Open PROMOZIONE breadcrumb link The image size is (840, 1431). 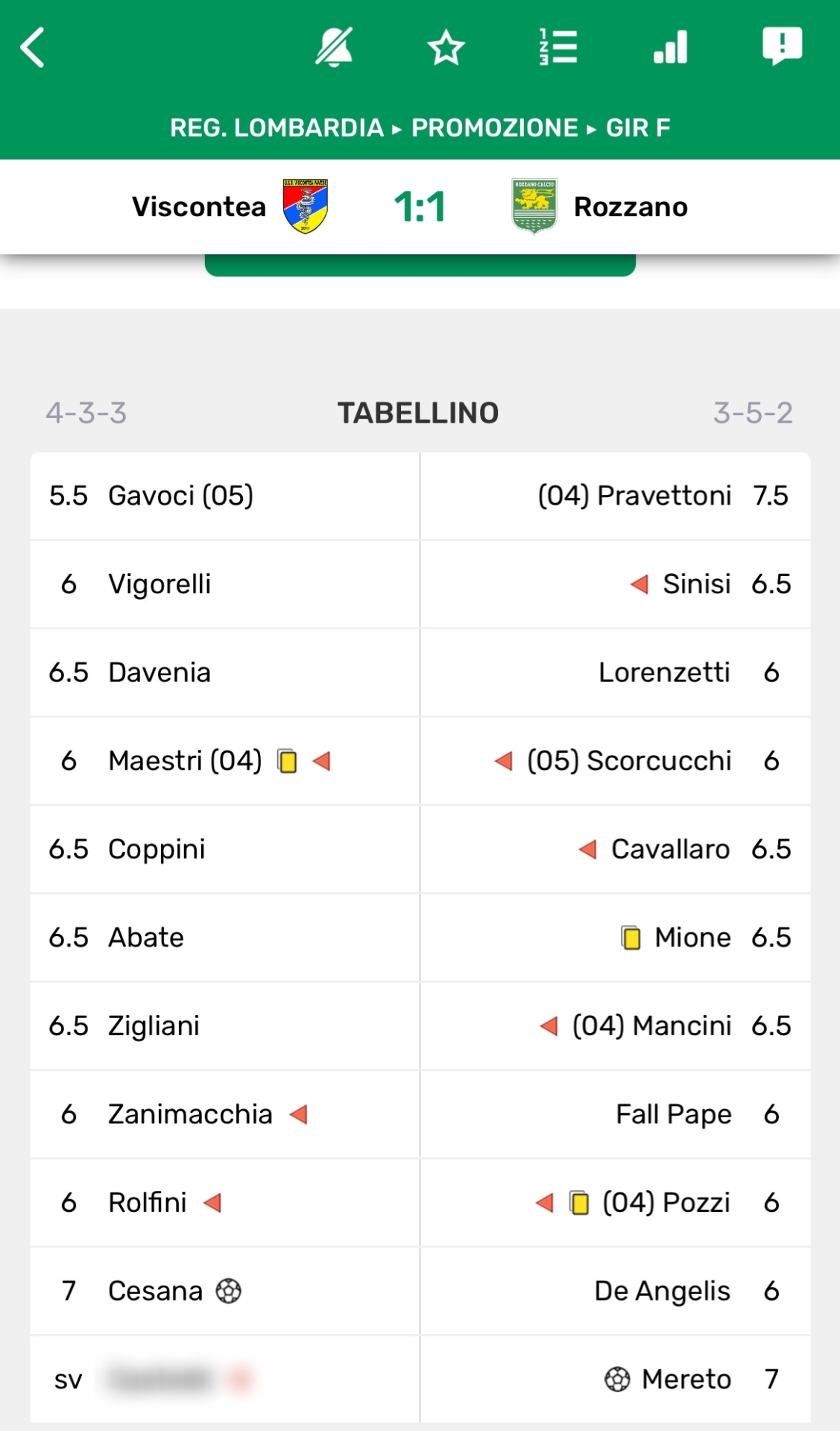click(x=495, y=128)
